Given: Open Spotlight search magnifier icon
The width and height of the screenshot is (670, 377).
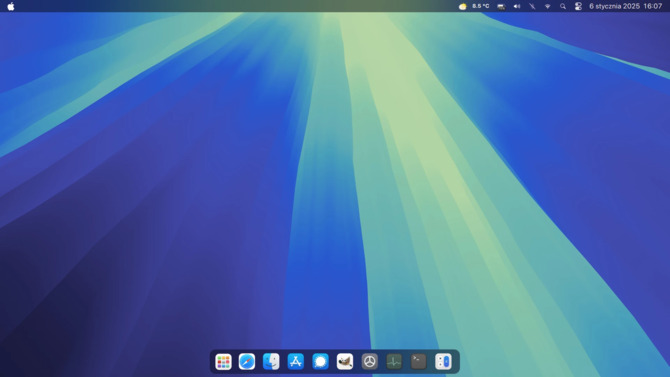Looking at the screenshot, I should (563, 6).
